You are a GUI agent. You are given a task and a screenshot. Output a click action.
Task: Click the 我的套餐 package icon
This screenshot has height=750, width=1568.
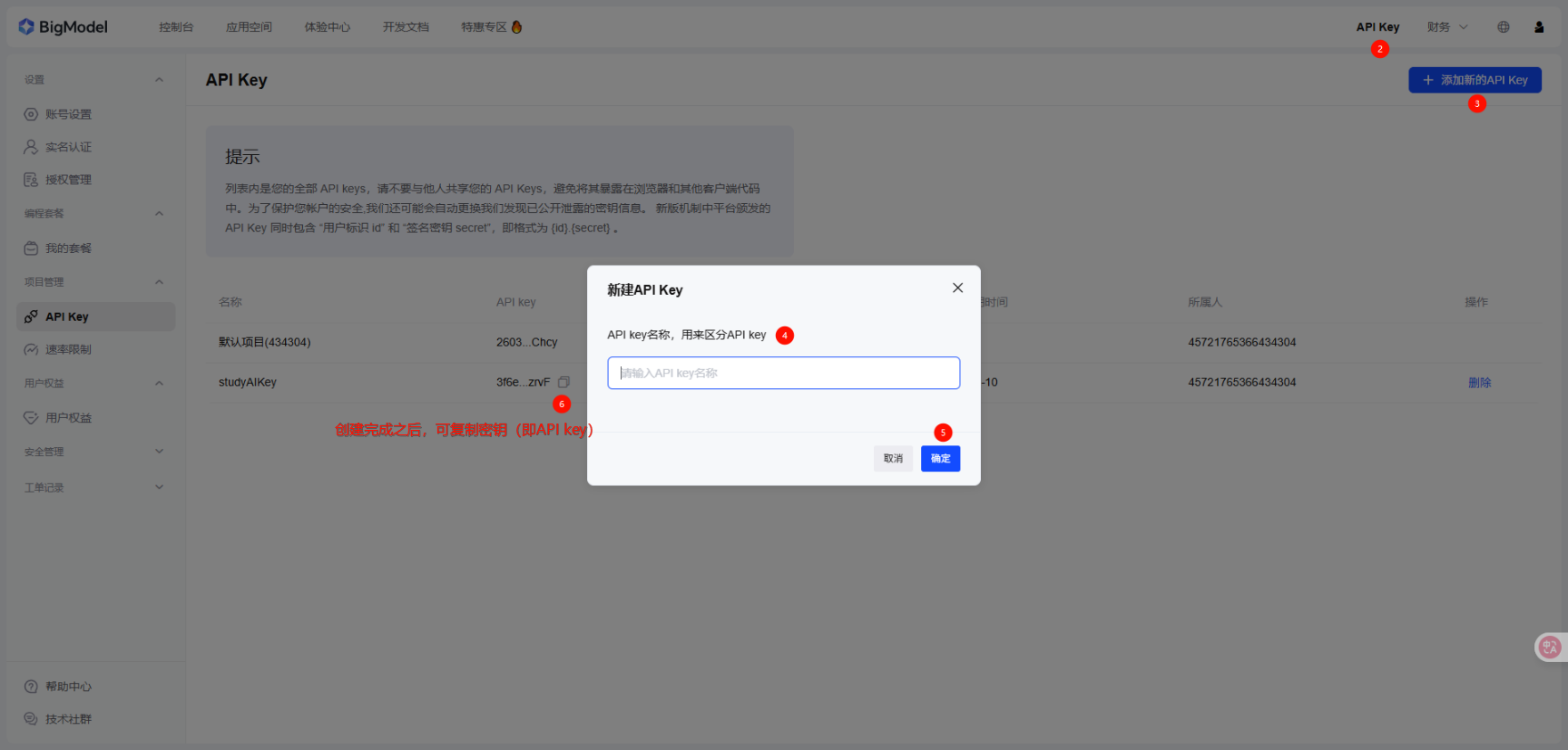click(31, 248)
